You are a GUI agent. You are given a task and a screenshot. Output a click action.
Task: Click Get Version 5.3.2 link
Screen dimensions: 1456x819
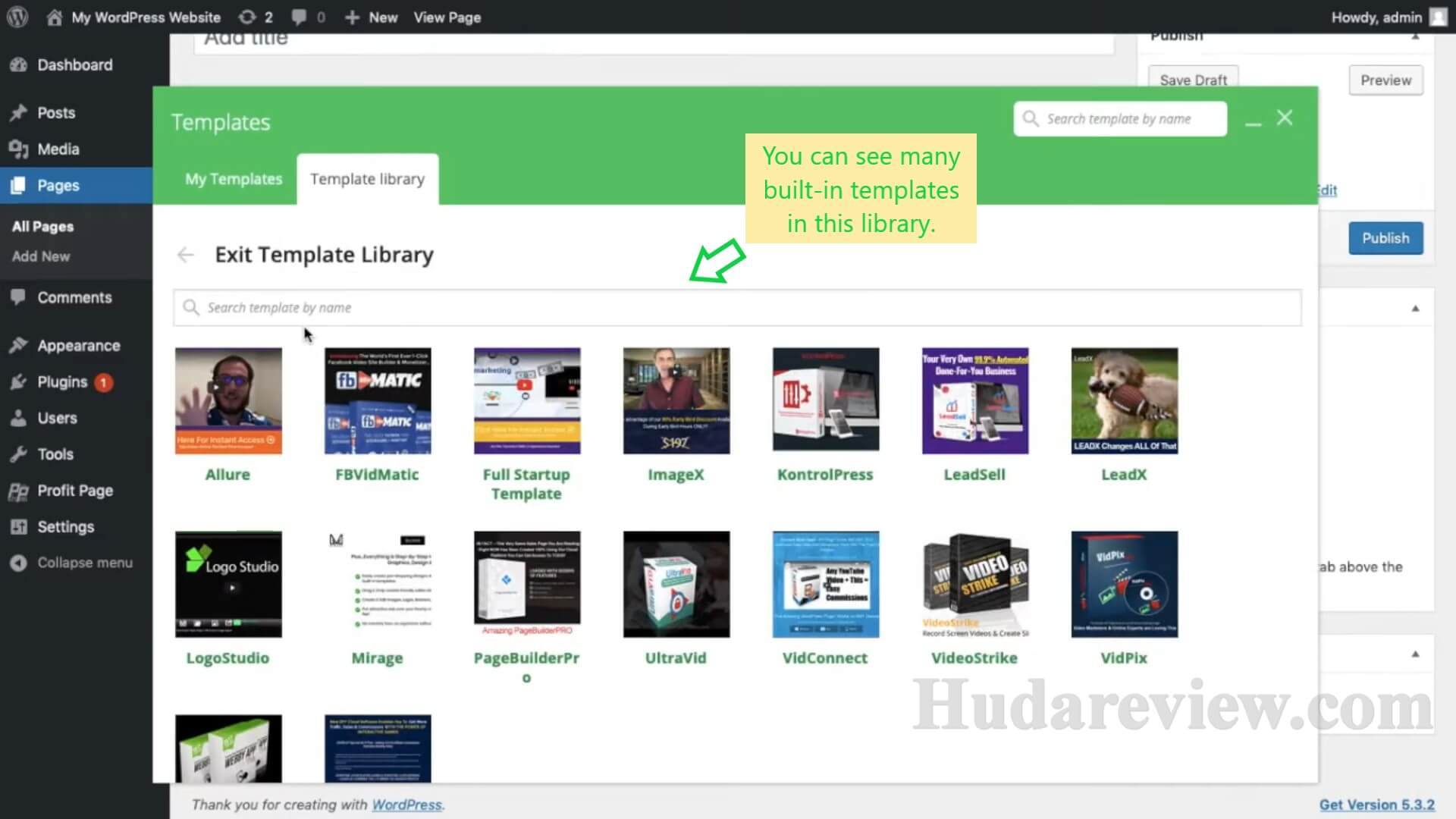[x=1376, y=805]
